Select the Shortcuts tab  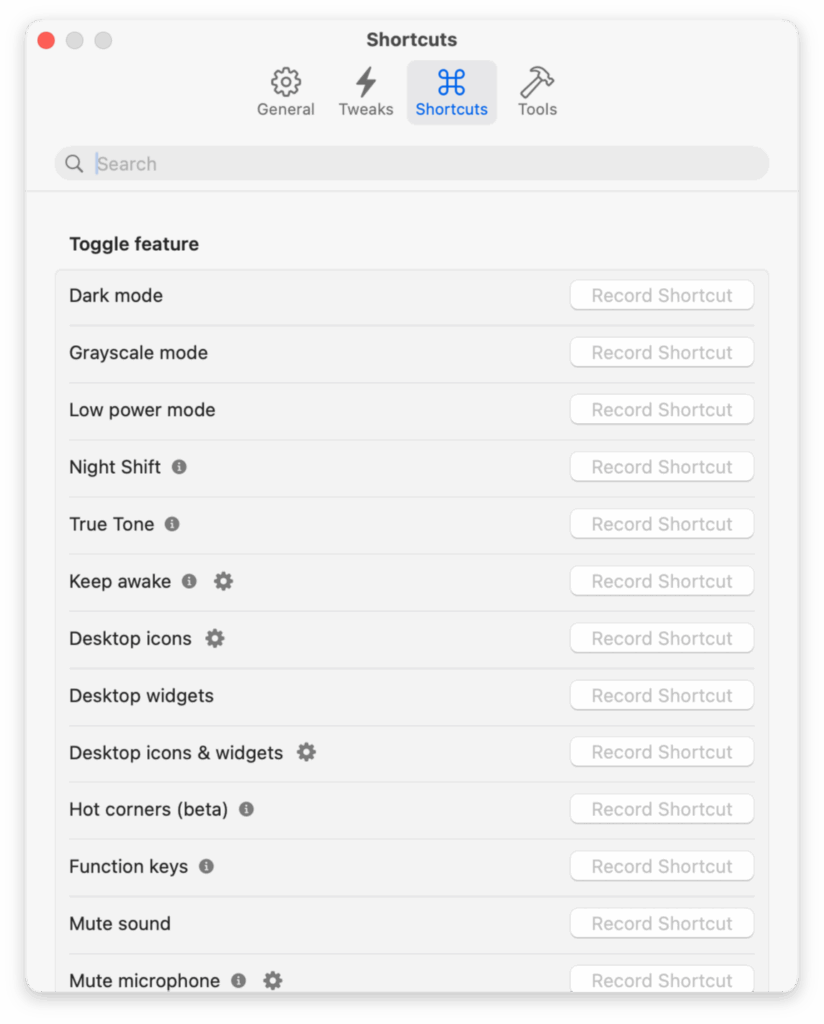click(x=452, y=92)
